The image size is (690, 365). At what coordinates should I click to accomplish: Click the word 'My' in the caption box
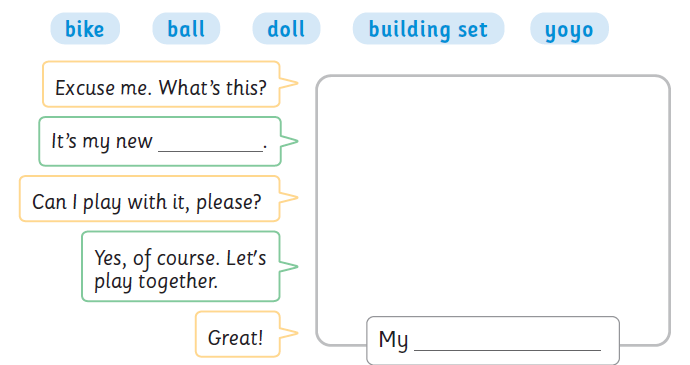(x=393, y=340)
